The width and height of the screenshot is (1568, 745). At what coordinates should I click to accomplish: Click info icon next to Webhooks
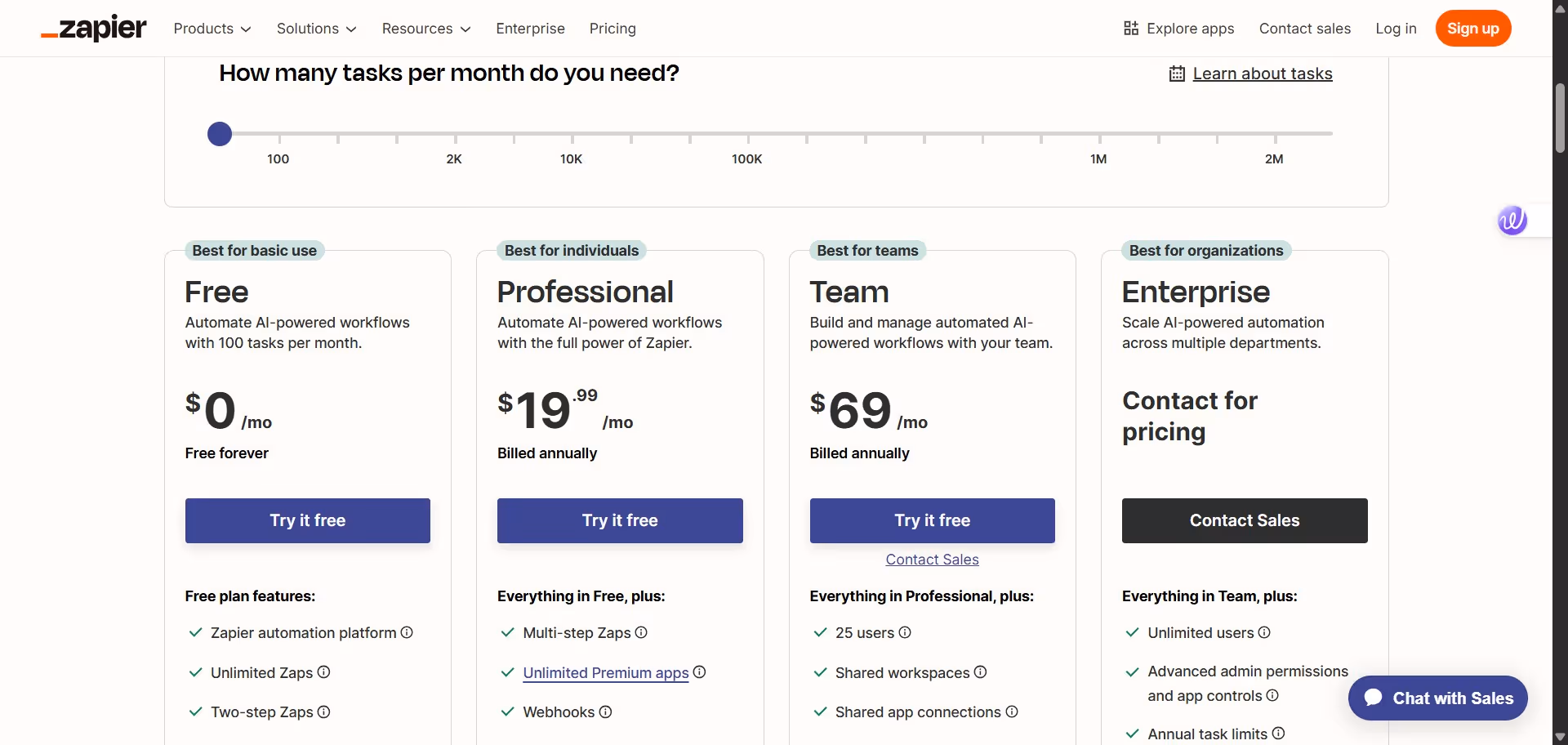[x=605, y=712]
